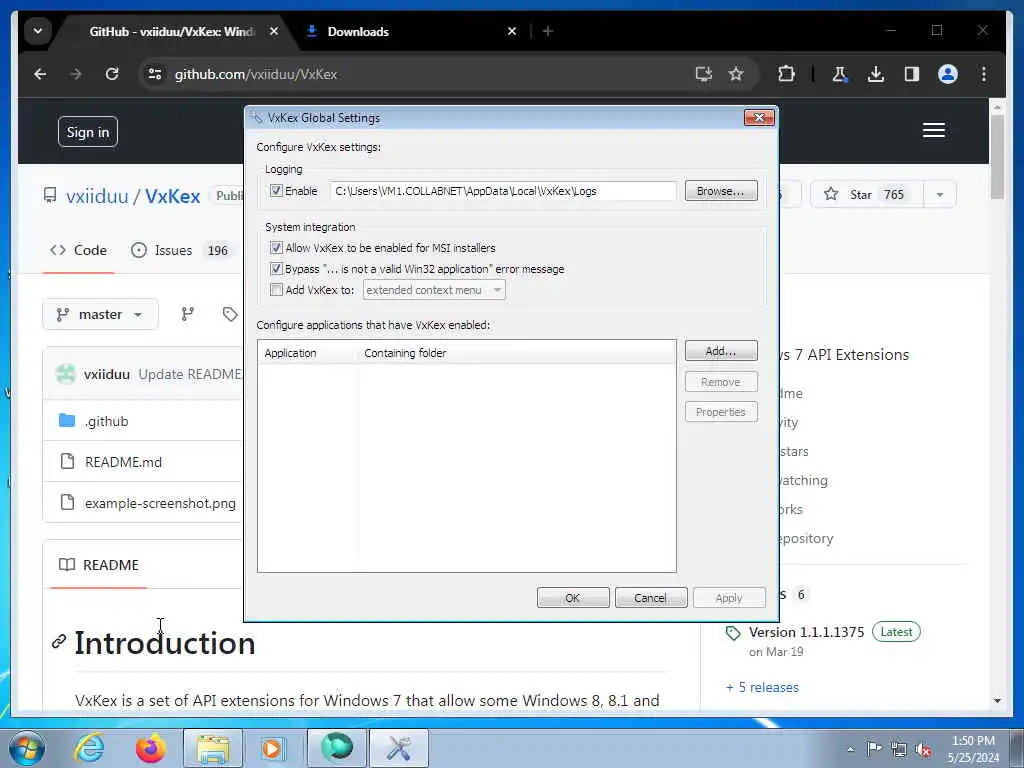Click the tags icon in repo toolbar
1024x768 pixels.
coord(230,314)
